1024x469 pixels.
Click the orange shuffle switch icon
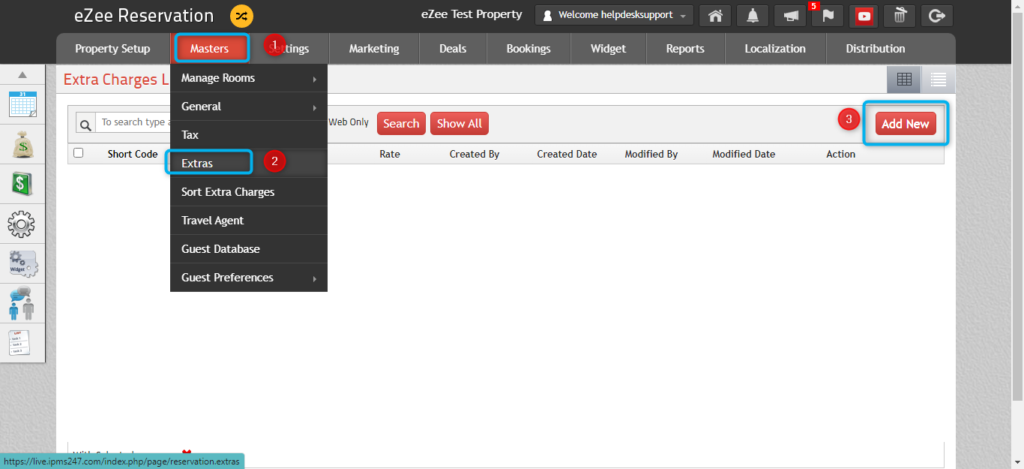point(242,16)
